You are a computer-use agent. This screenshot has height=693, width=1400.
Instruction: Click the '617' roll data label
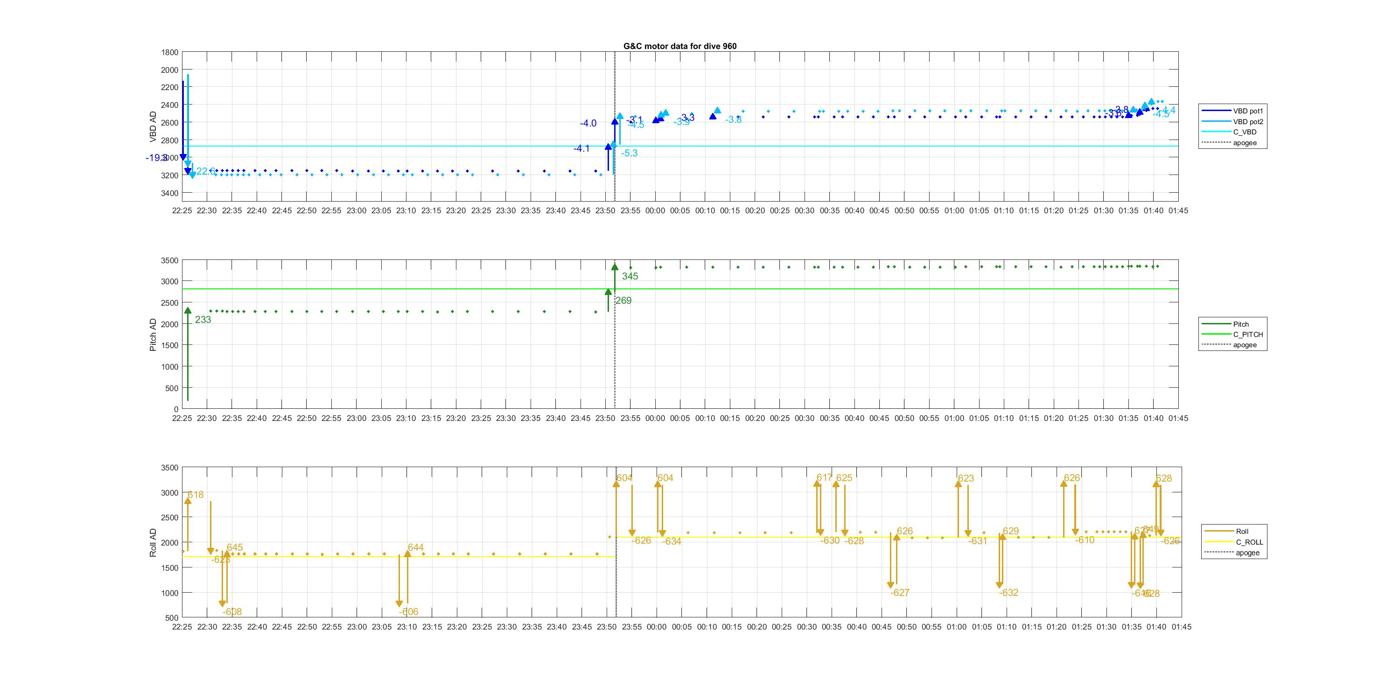[x=824, y=478]
